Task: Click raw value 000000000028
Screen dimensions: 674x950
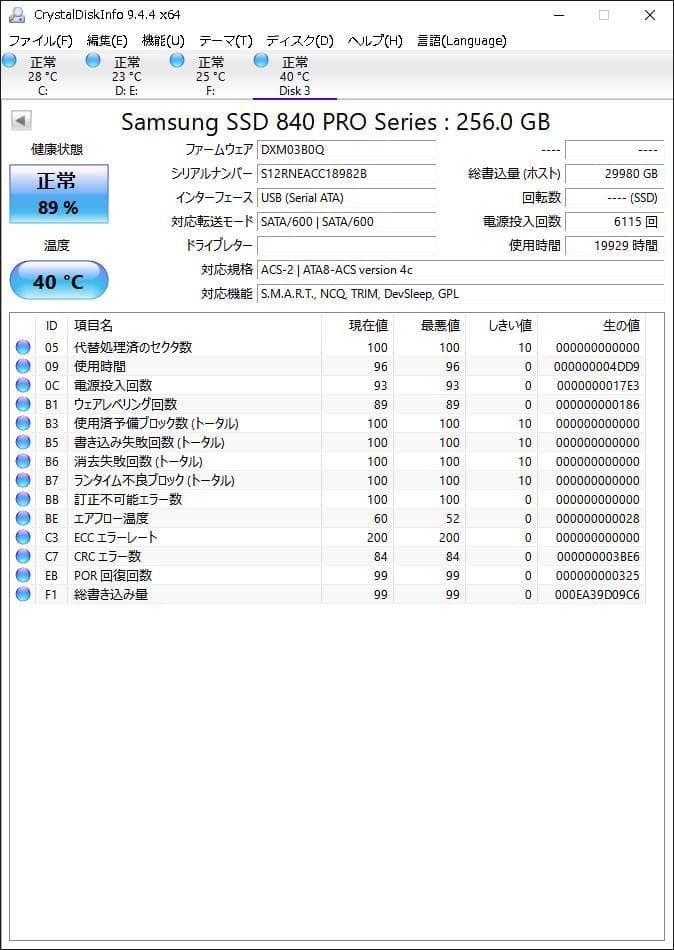Action: point(596,519)
